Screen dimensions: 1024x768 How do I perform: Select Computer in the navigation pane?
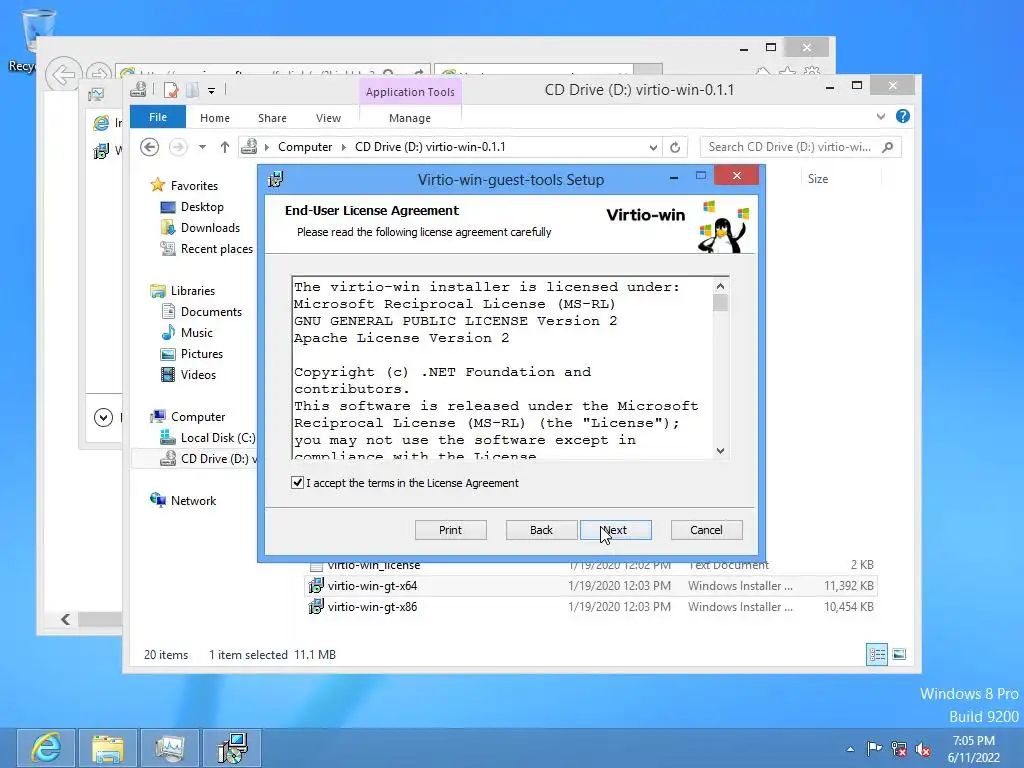tap(198, 417)
